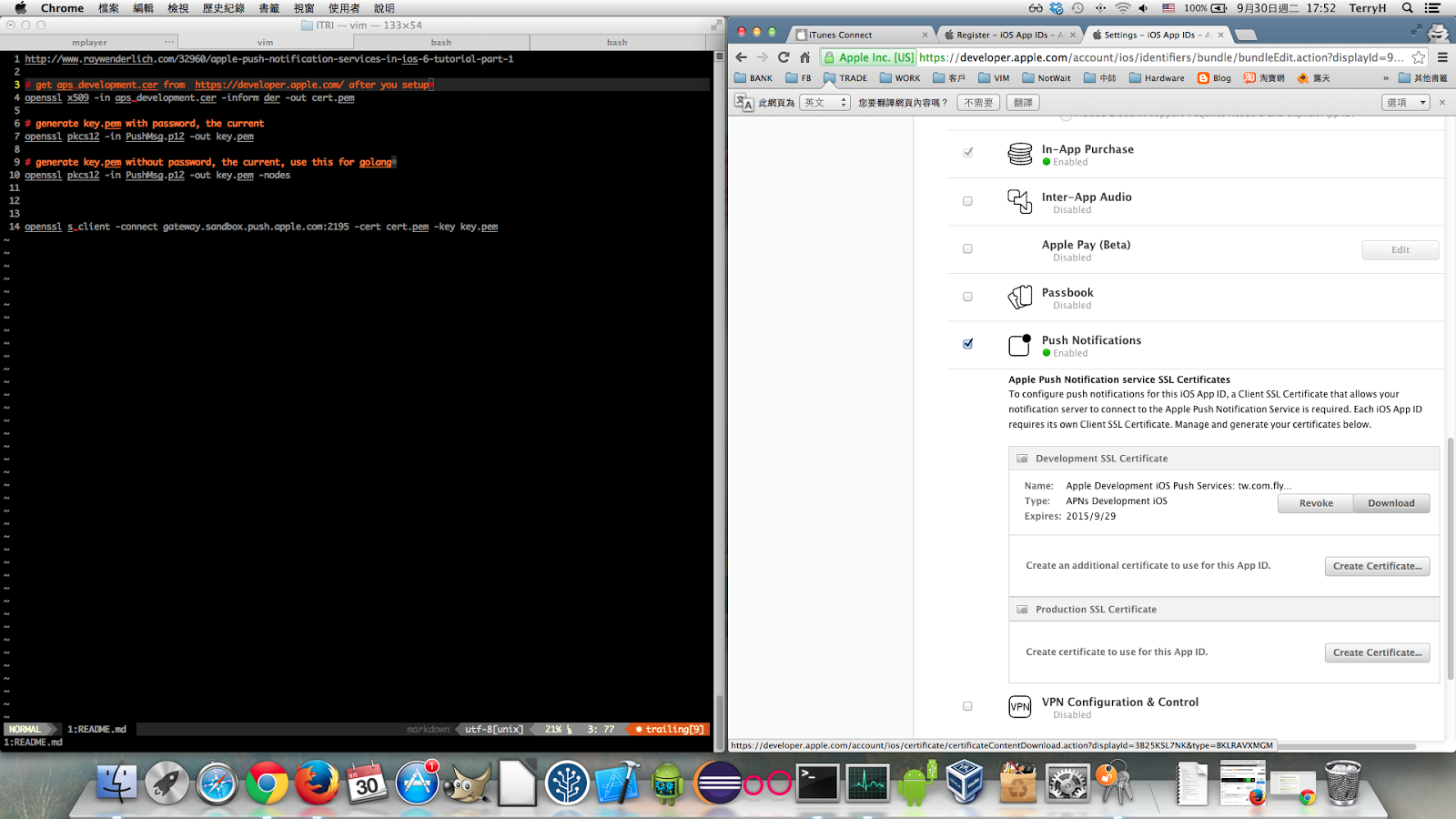Open App Store from the Dock
The height and width of the screenshot is (819, 1456).
pos(417,783)
